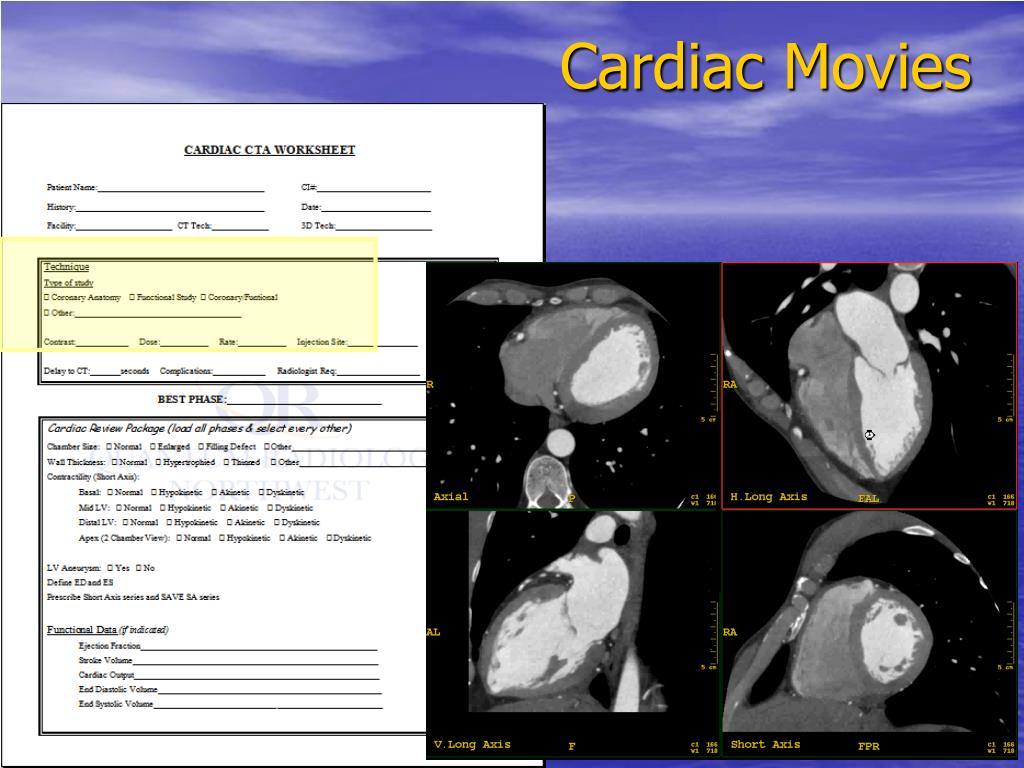Check Hypokinetic in the Apex row

pos(222,538)
